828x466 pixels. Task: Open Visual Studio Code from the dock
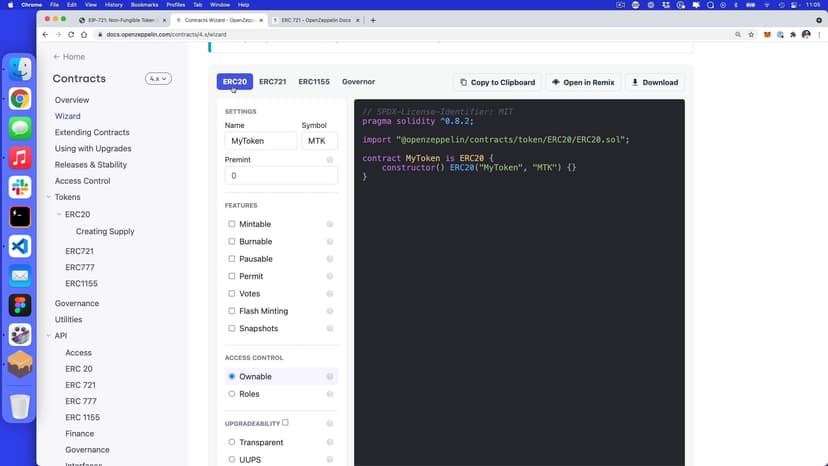[20, 246]
